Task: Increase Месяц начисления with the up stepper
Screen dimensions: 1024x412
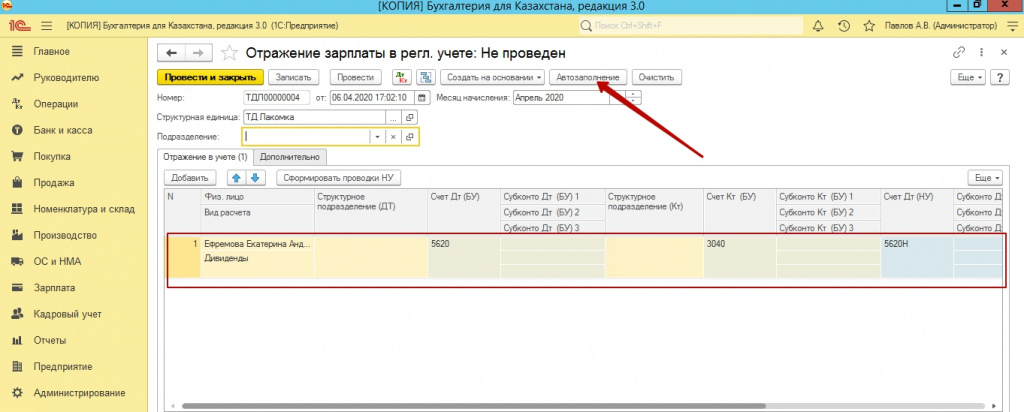Action: point(633,94)
